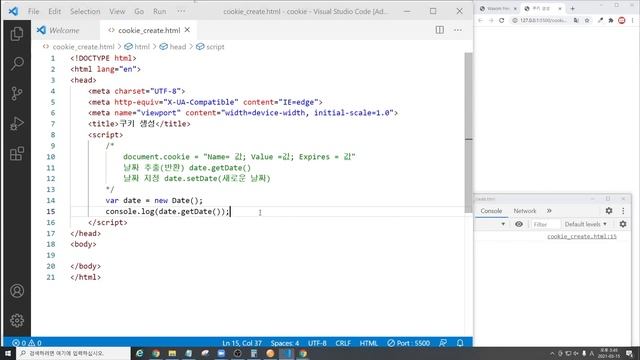Click Spaces: 4 indentation setting
Screen dimensions: 640x360
click(284, 343)
